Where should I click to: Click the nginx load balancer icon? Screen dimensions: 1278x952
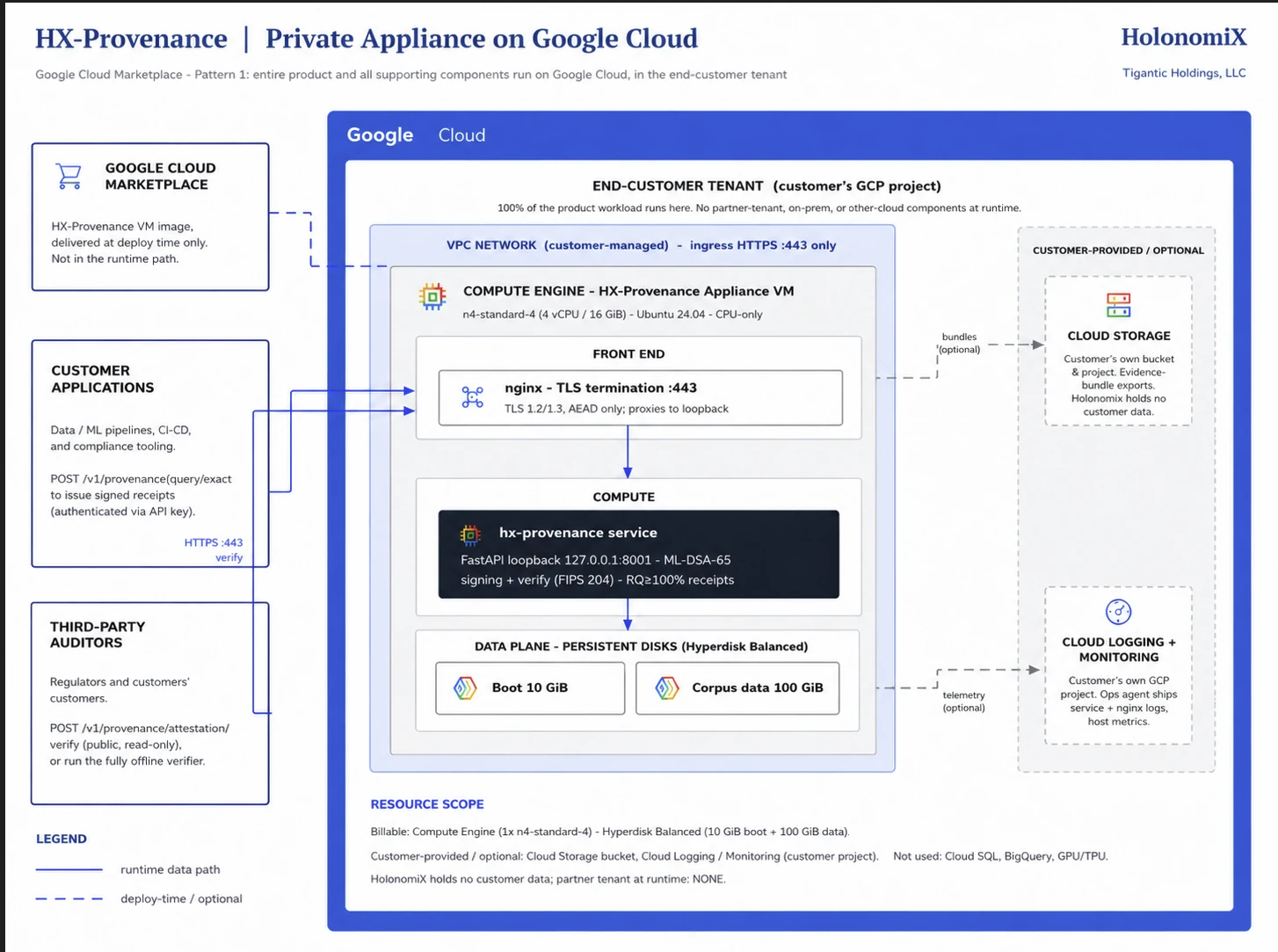(472, 397)
